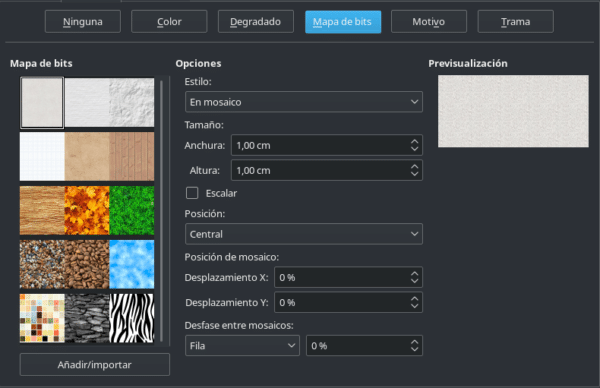This screenshot has height=388, width=600.
Task: Increase Desplazamiento X with up arrow
Action: pyautogui.click(x=414, y=273)
